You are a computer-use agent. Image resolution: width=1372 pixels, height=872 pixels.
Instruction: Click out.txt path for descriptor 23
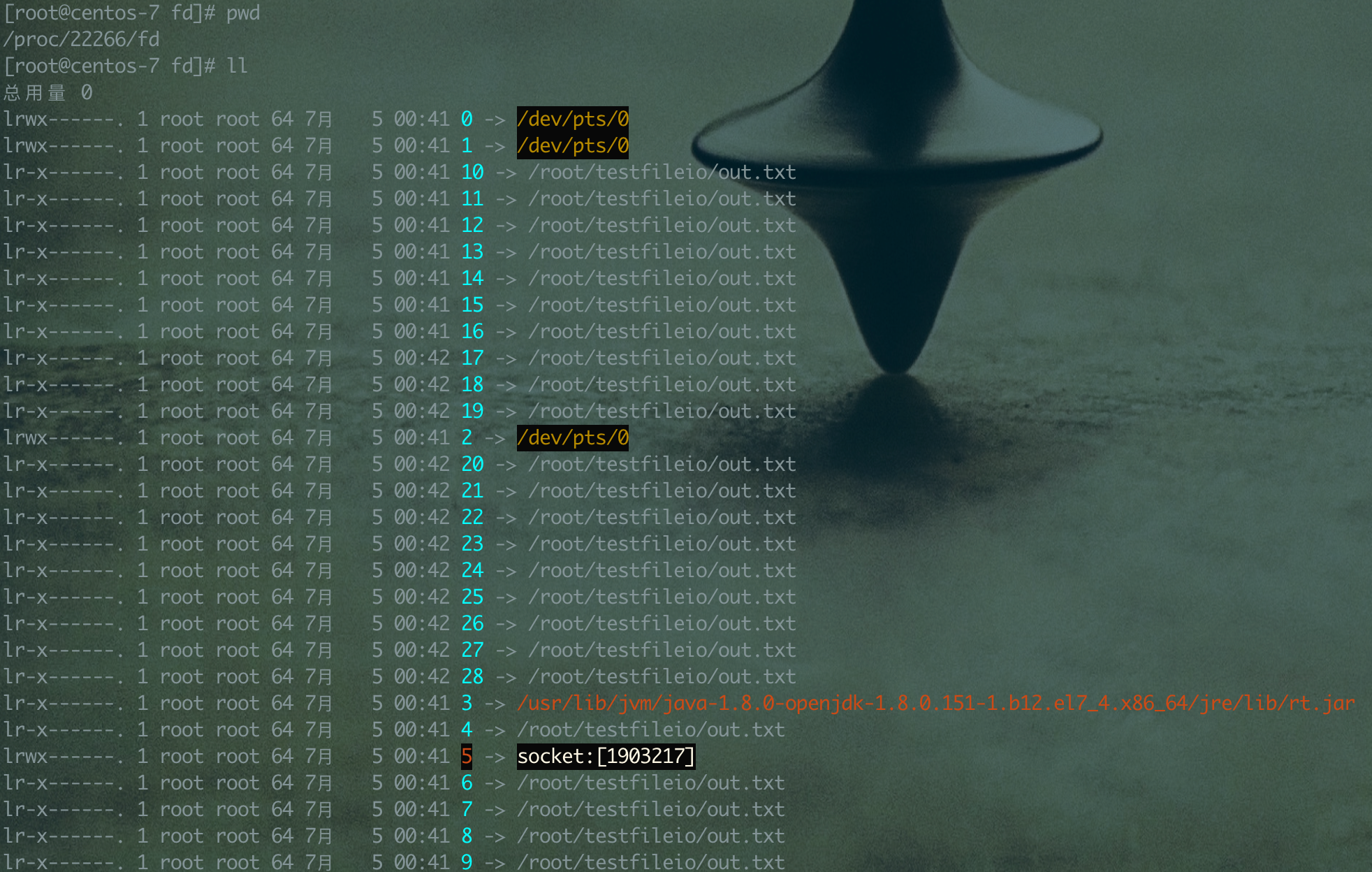[x=662, y=544]
